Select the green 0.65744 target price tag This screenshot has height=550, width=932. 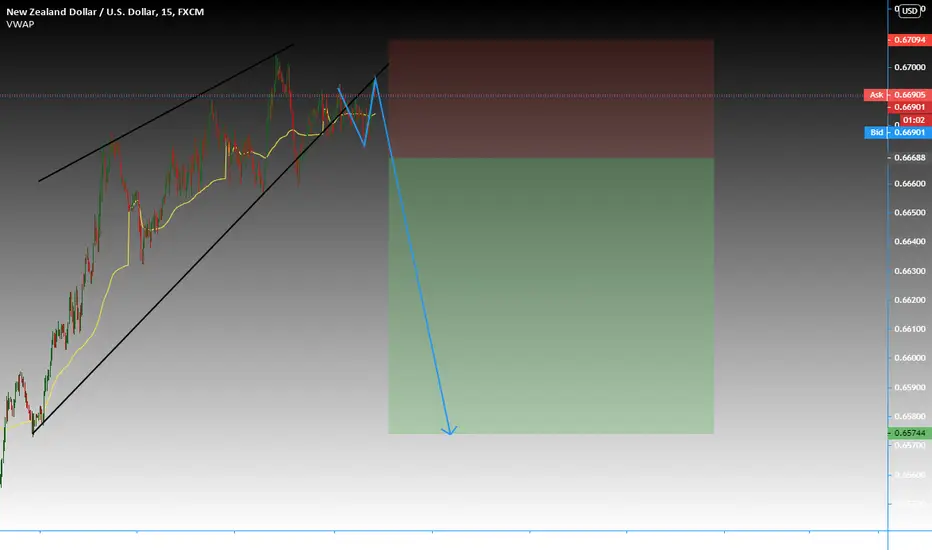909,433
